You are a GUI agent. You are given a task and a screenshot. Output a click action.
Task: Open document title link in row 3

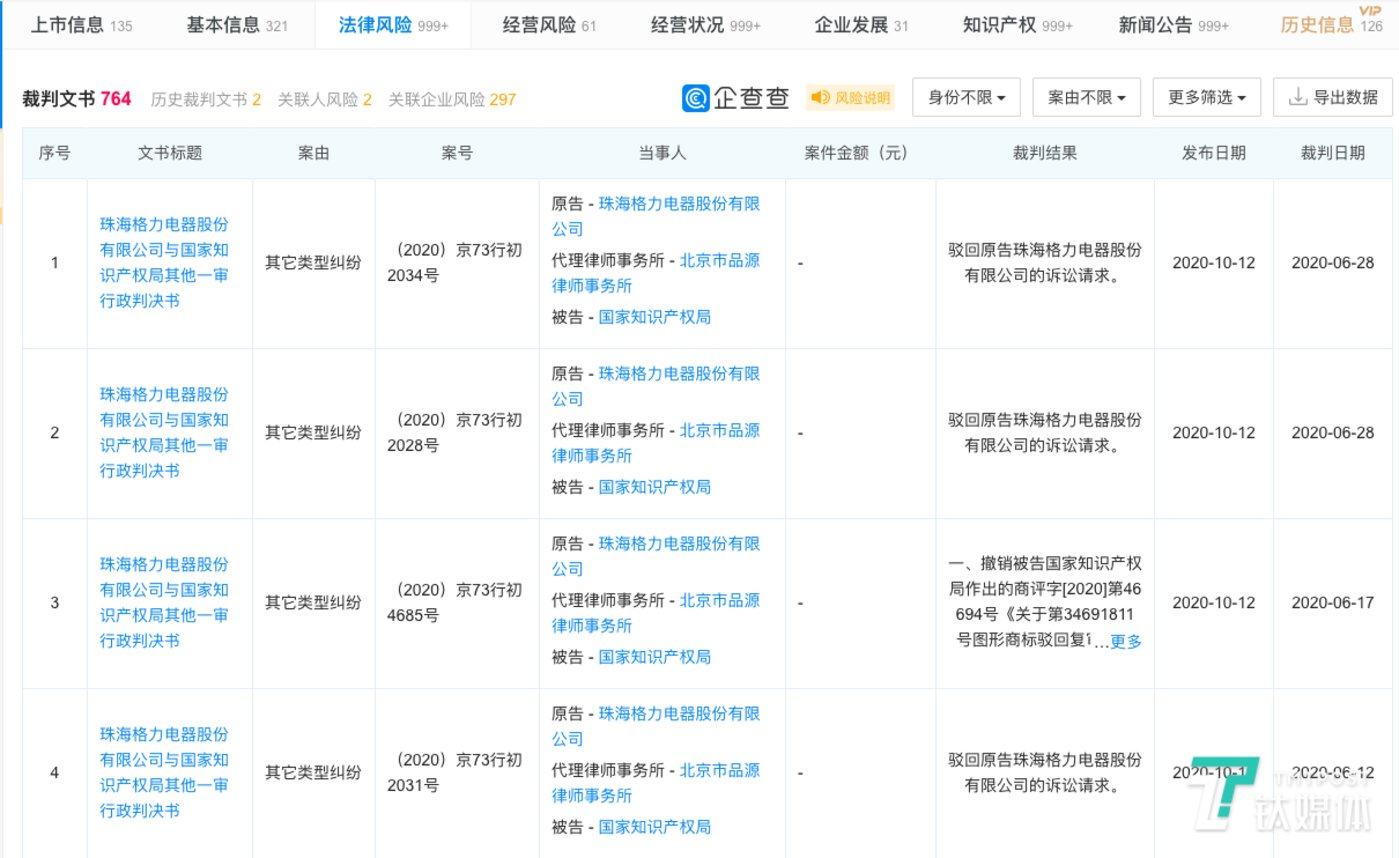click(164, 603)
